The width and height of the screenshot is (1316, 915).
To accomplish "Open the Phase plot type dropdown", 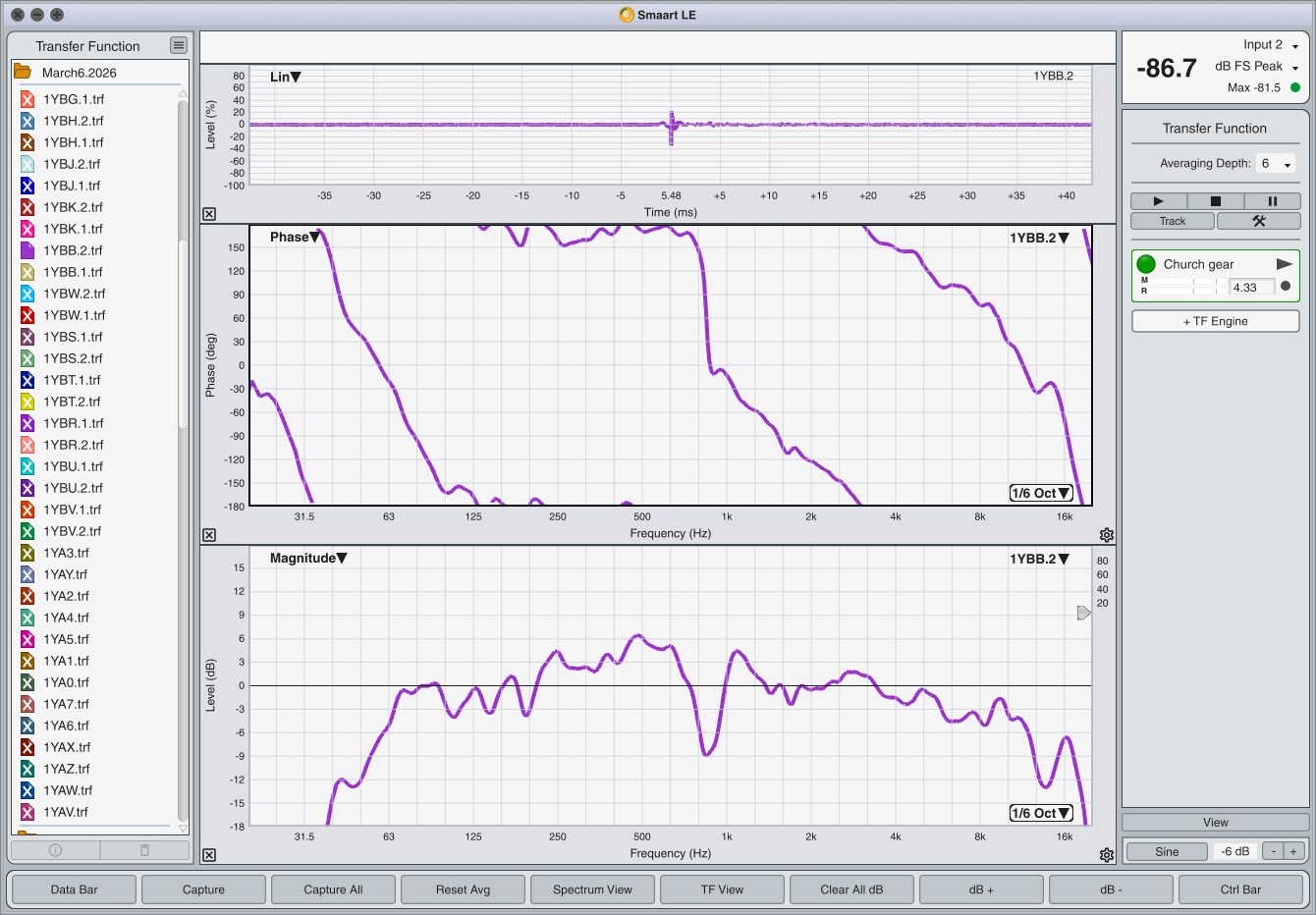I will point(295,237).
